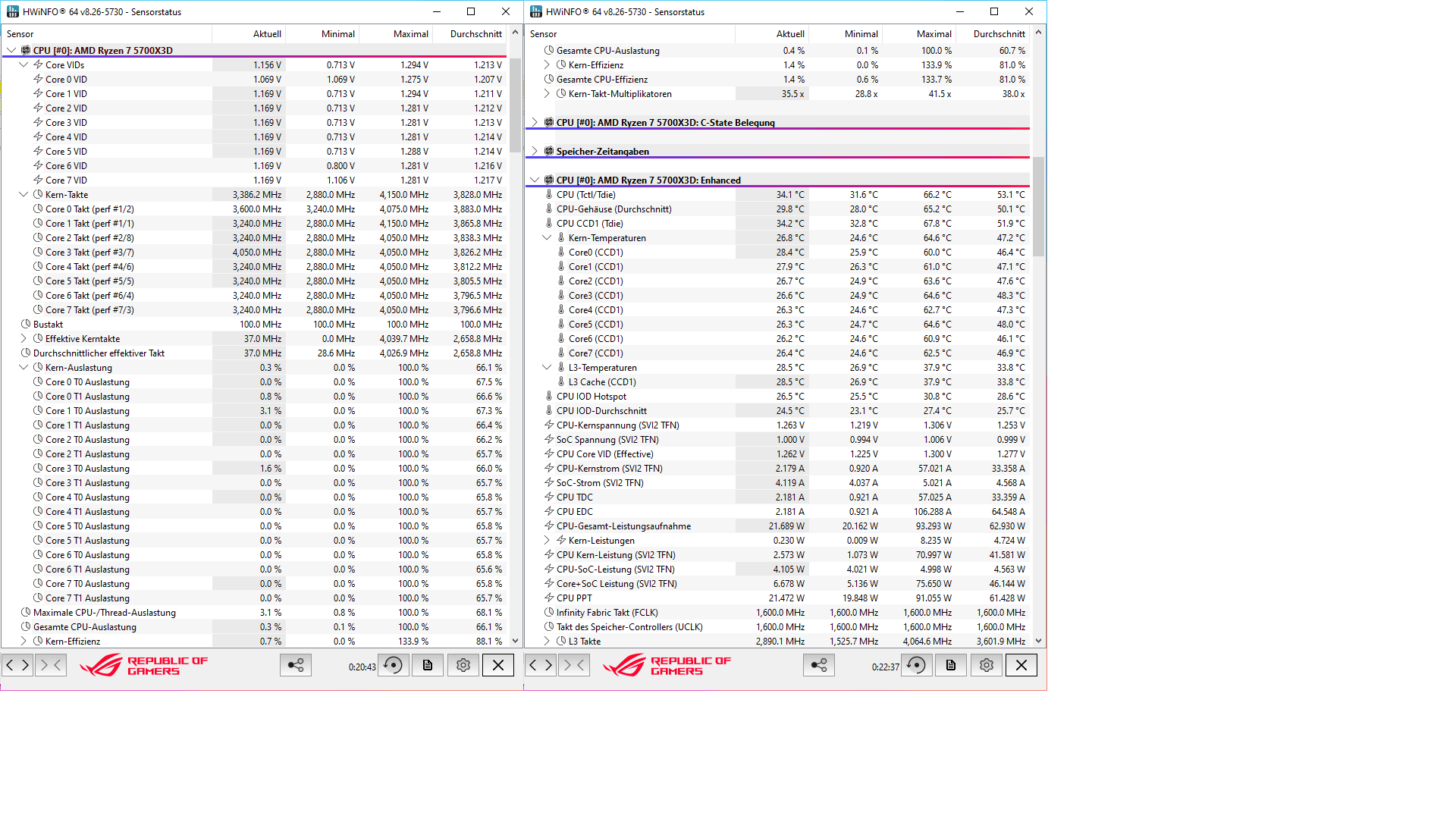Collapse the Core VIDs tree node
This screenshot has width=1456, height=819.
(24, 65)
